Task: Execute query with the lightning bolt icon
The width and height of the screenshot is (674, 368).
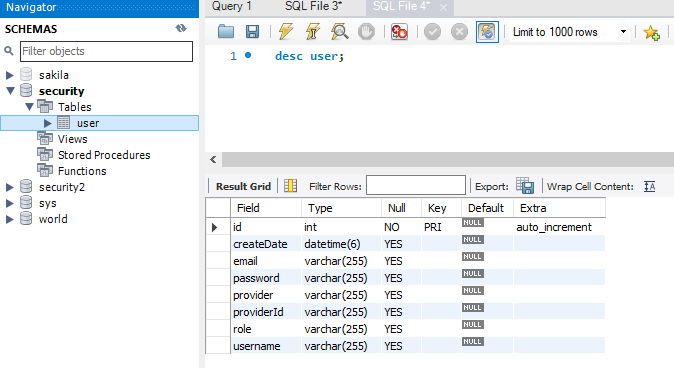Action: 286,31
